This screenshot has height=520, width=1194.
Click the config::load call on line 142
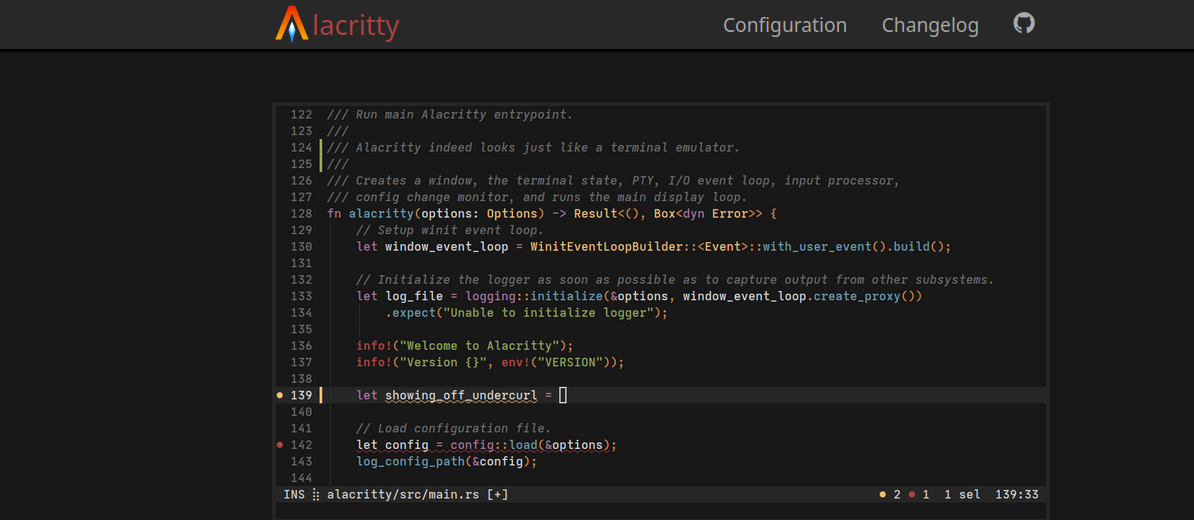tap(493, 445)
